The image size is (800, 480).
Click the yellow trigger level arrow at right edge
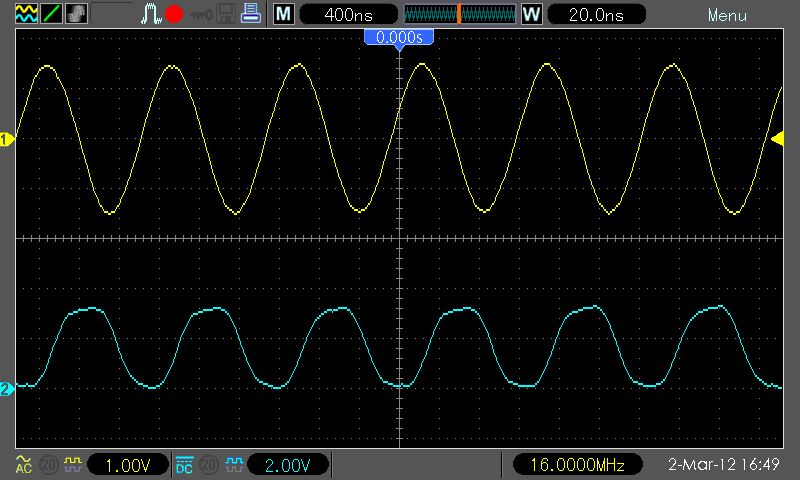[x=778, y=138]
